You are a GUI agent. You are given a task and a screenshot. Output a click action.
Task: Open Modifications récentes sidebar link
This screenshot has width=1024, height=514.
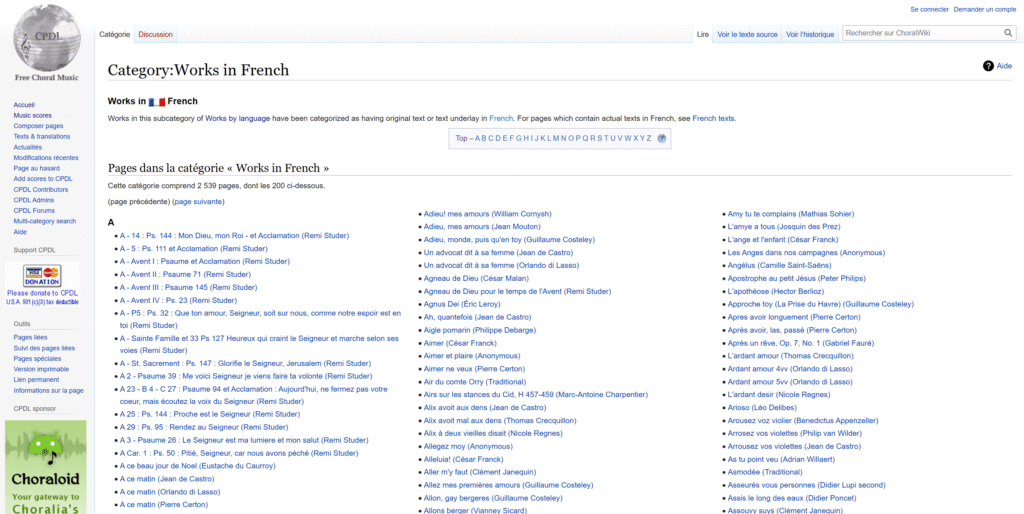tap(46, 157)
